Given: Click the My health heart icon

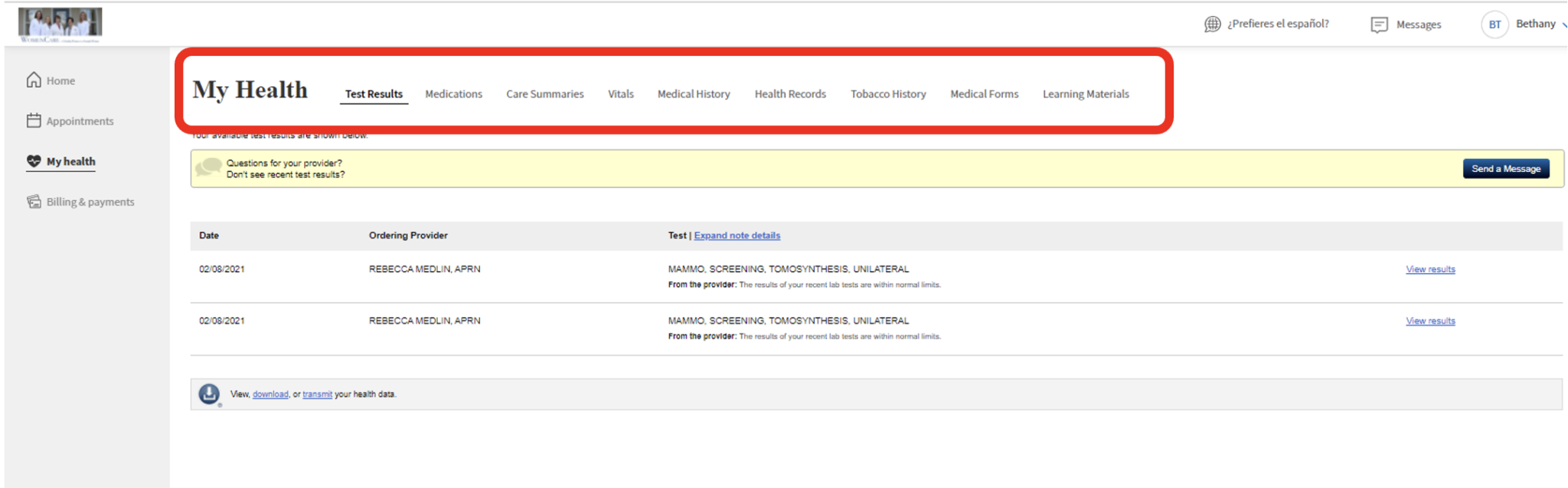Looking at the screenshot, I should coord(34,161).
